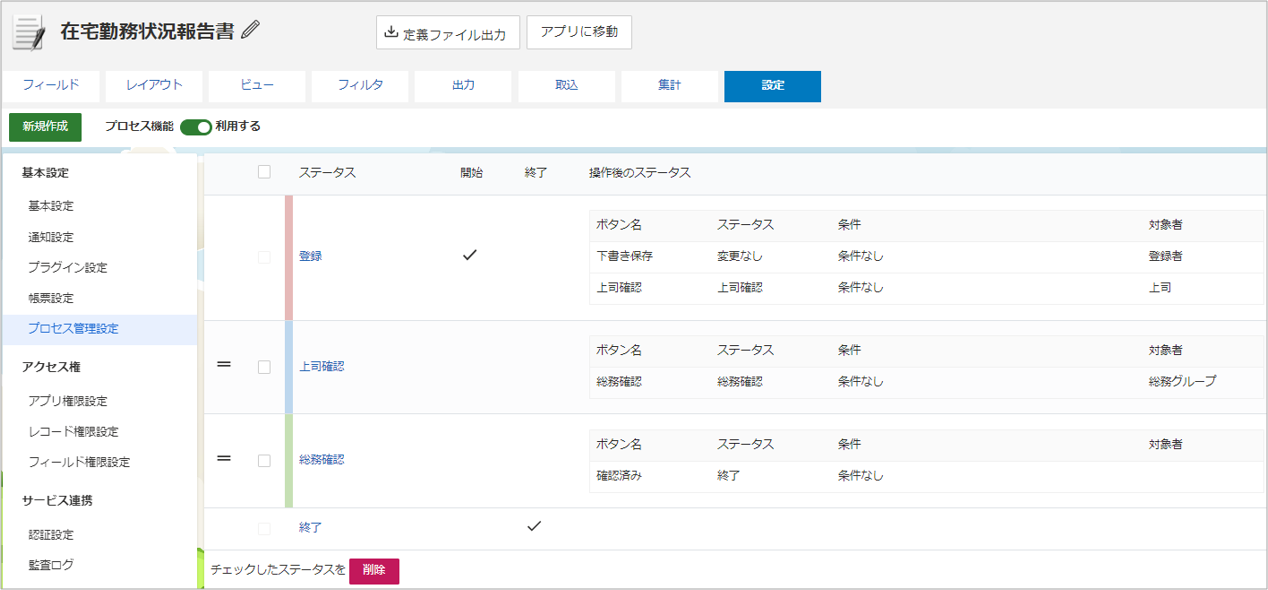Click the green 新規作成 button

[45, 127]
